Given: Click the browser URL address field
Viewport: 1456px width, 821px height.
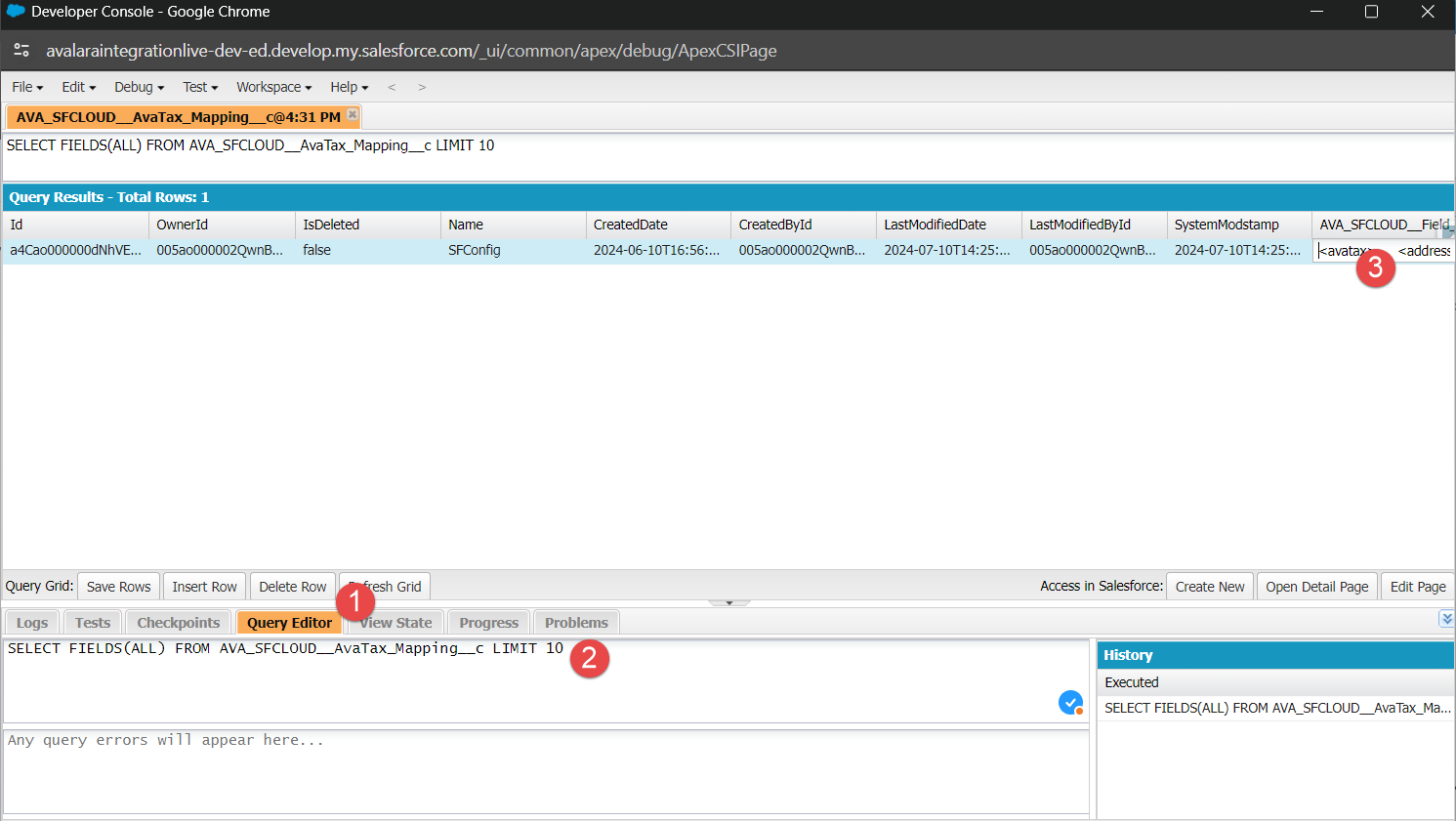Looking at the screenshot, I should click(x=411, y=51).
